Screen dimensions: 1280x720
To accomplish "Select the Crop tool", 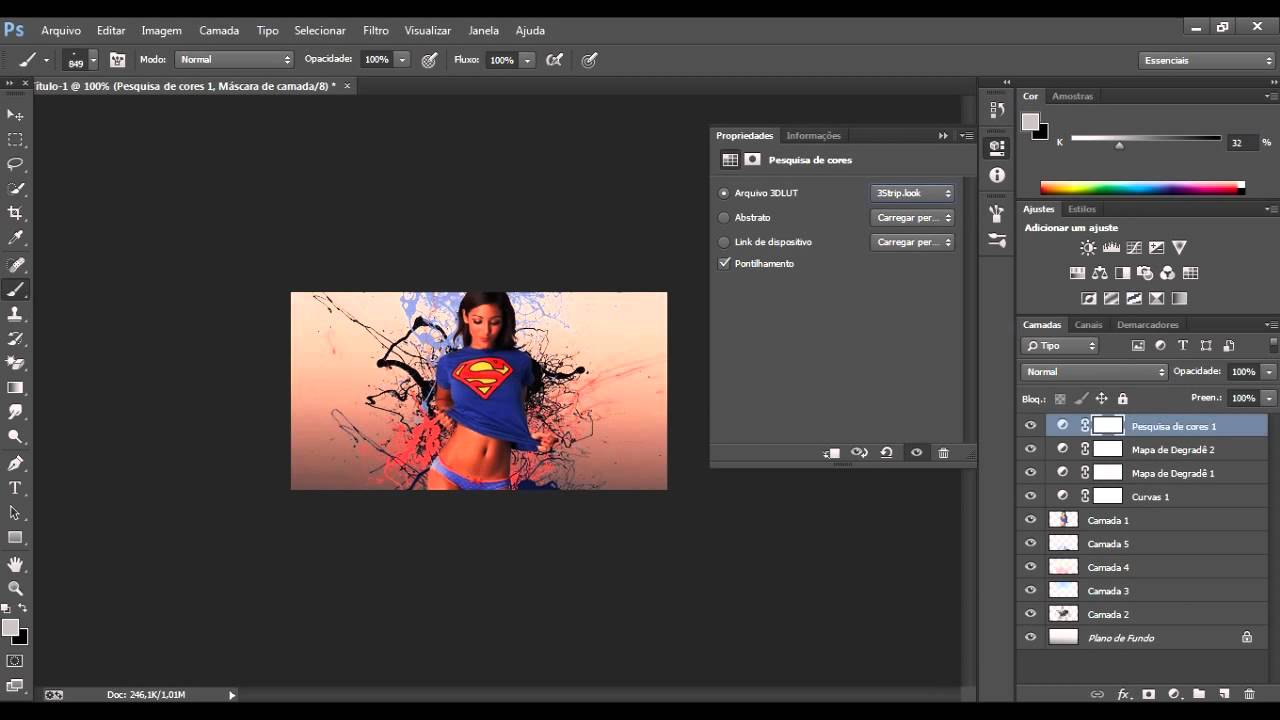I will coord(15,213).
